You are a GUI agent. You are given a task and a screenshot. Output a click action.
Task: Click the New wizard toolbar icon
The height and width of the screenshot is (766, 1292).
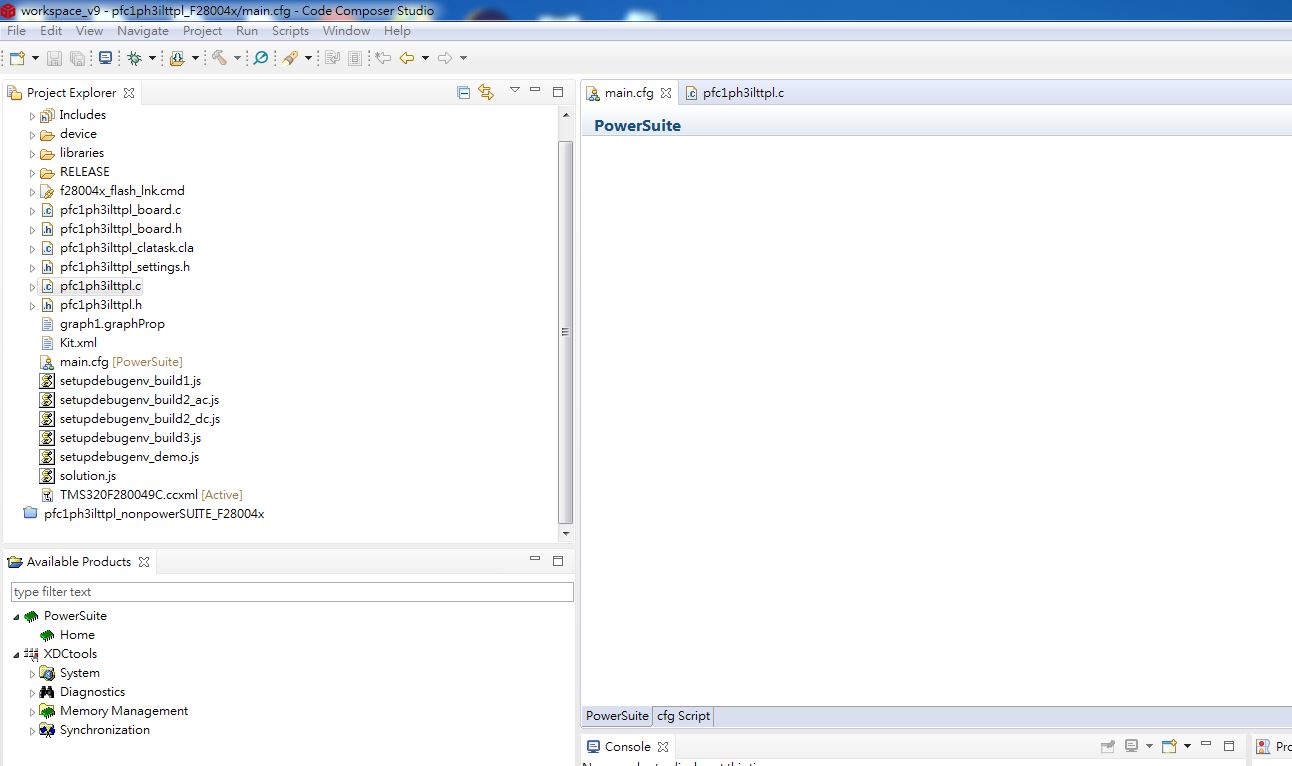(17, 58)
